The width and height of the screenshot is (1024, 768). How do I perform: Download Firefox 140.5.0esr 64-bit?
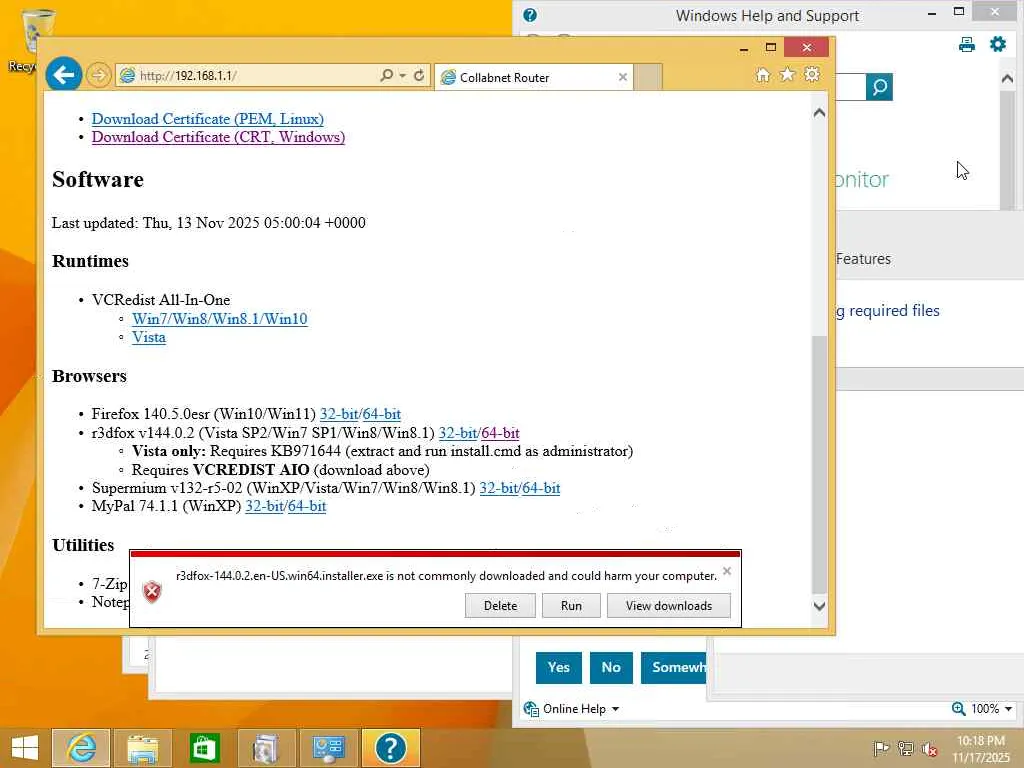(x=381, y=414)
